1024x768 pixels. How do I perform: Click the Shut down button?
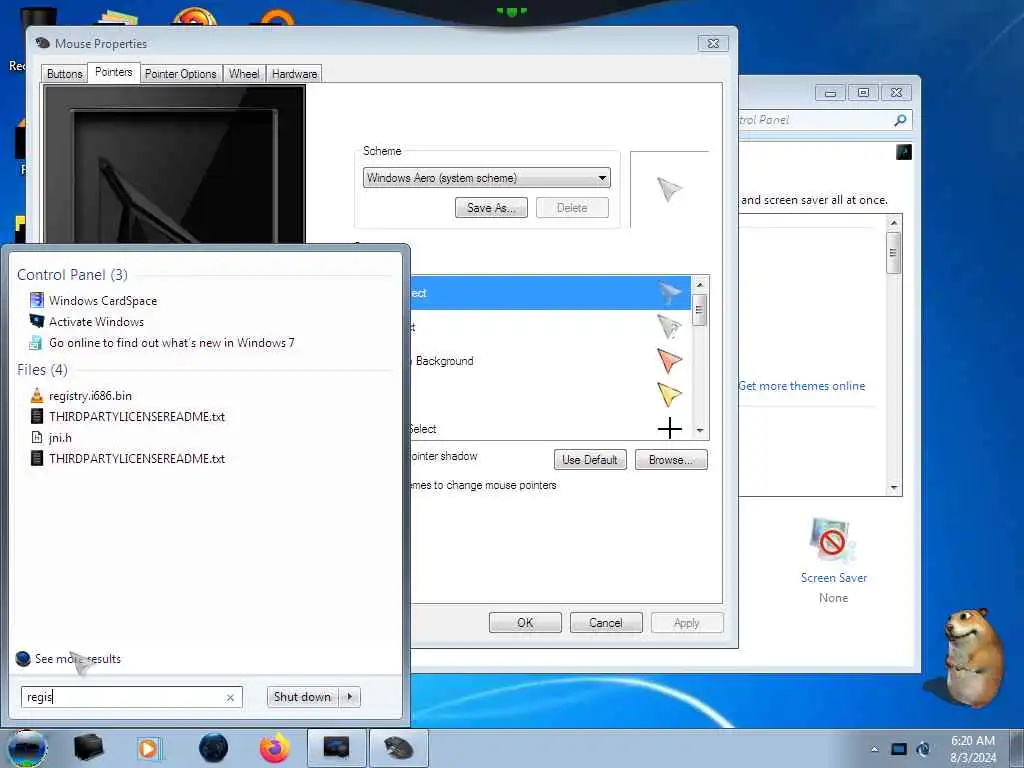302,697
